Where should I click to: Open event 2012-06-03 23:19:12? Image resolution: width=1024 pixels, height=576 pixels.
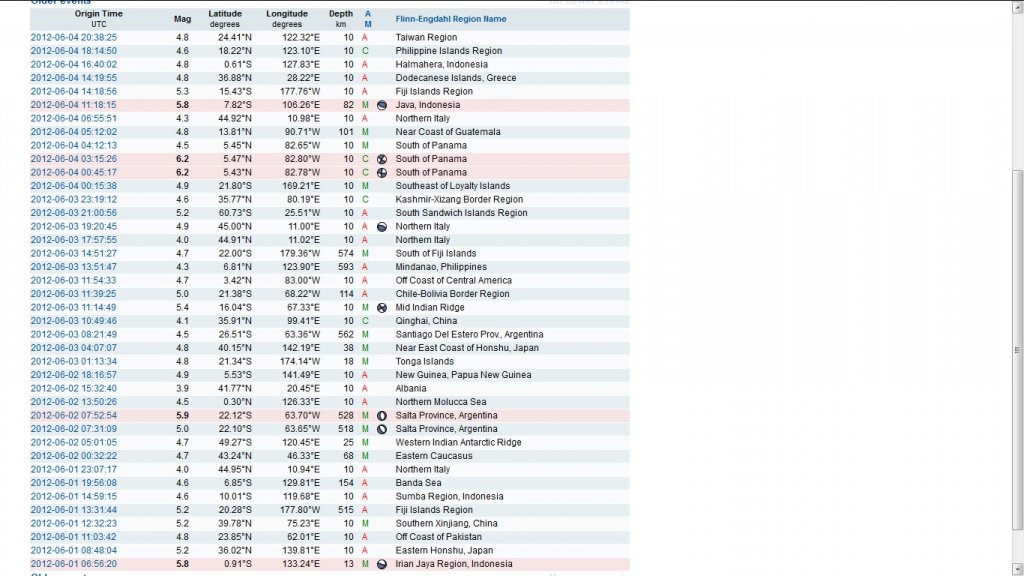[x=74, y=199]
